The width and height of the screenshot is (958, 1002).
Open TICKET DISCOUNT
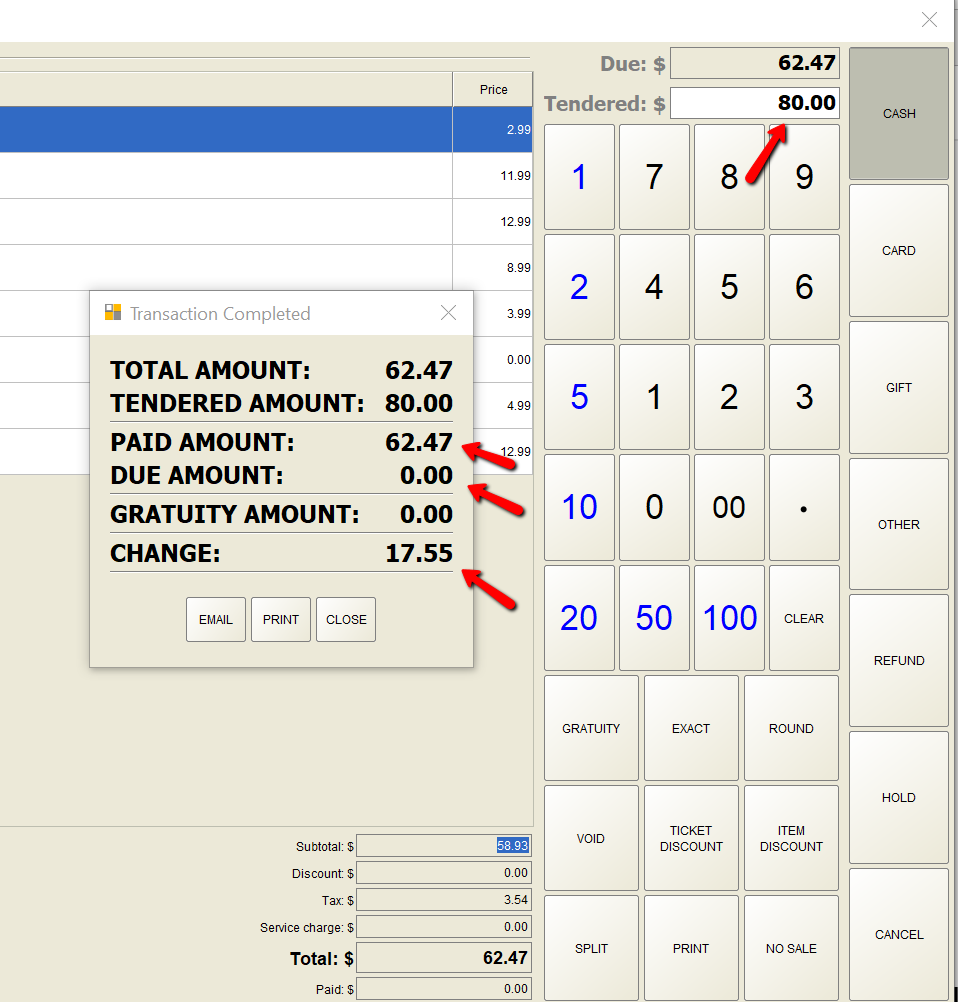tap(691, 838)
